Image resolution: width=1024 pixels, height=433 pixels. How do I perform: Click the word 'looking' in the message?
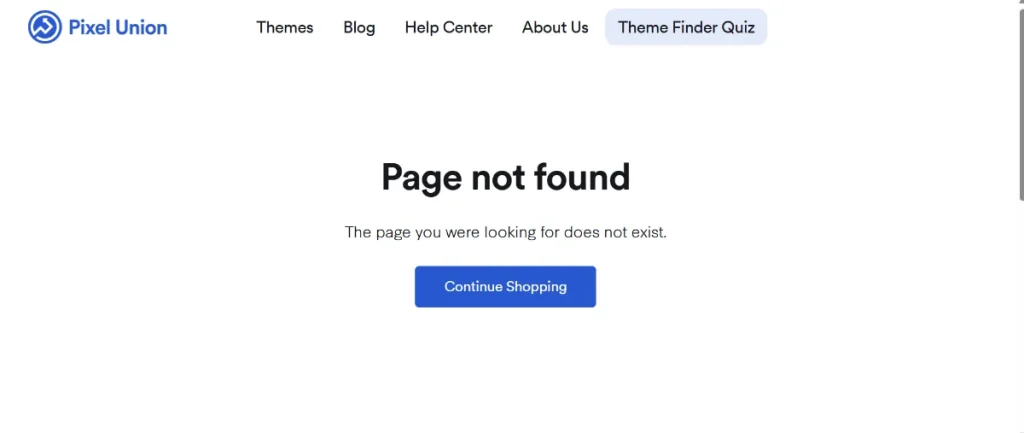click(x=509, y=232)
